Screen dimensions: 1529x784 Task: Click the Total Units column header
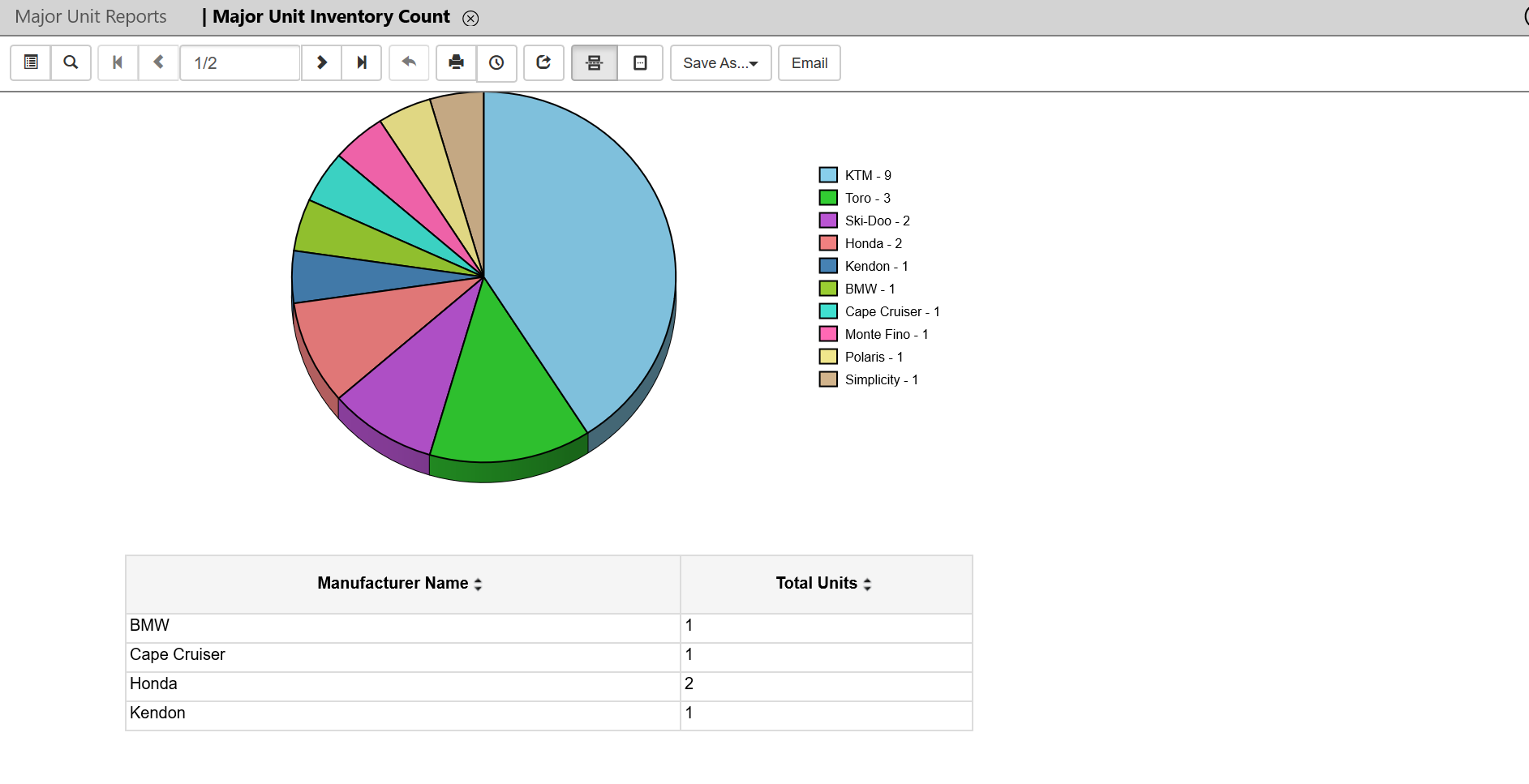pos(827,584)
